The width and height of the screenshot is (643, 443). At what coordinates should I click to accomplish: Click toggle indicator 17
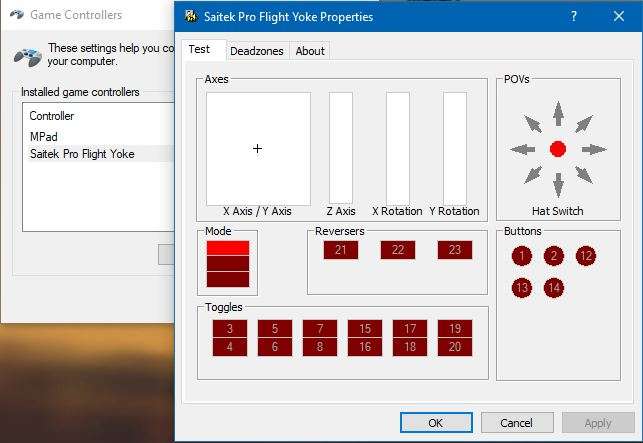pyautogui.click(x=410, y=329)
